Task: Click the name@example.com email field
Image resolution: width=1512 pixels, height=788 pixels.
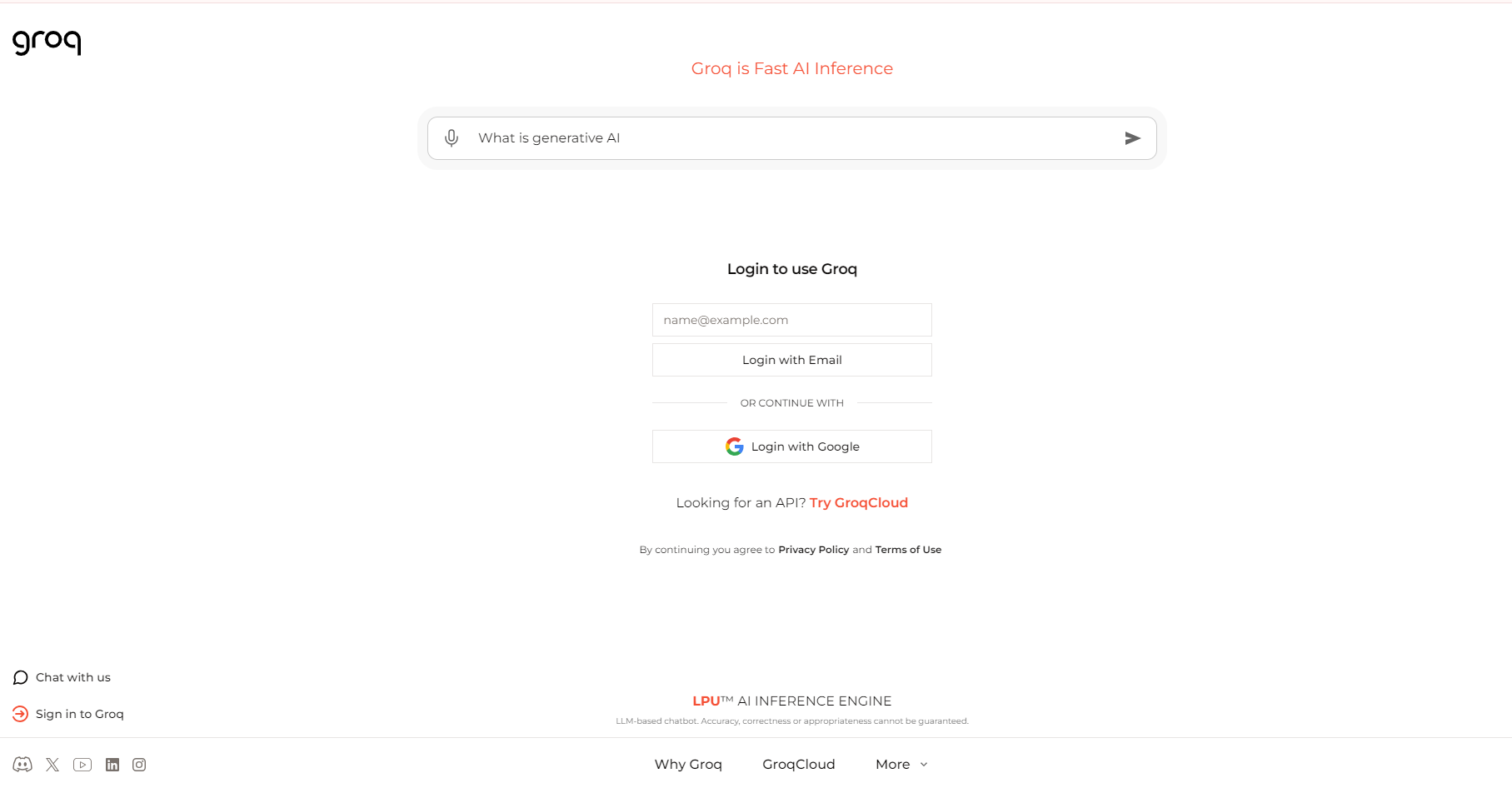Action: pos(791,319)
